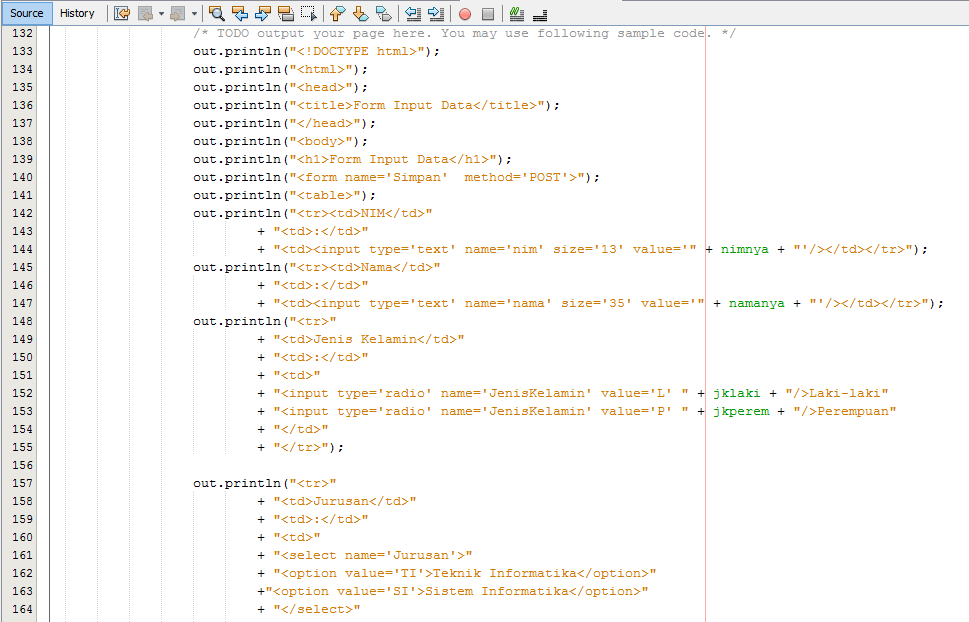Find the Next Occurrence

coord(263,14)
